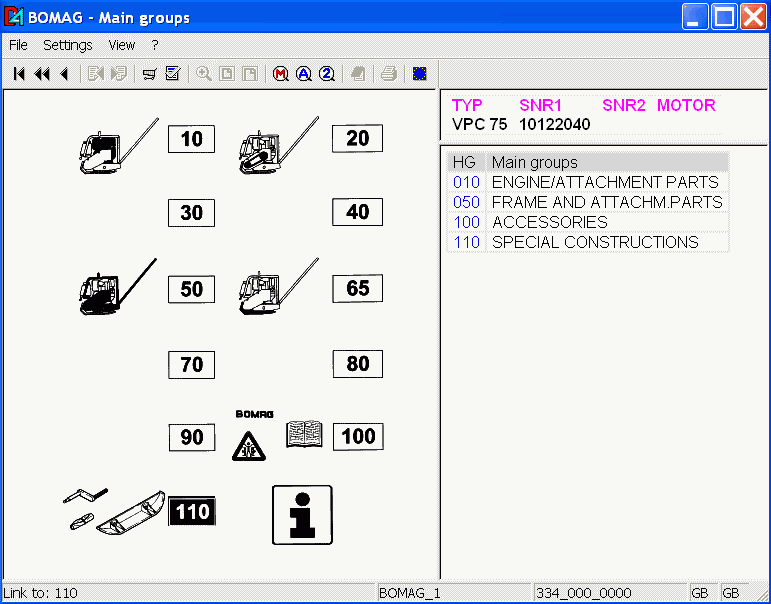This screenshot has height=604, width=771.
Task: Select the highlighted 110 number box
Action: point(192,512)
